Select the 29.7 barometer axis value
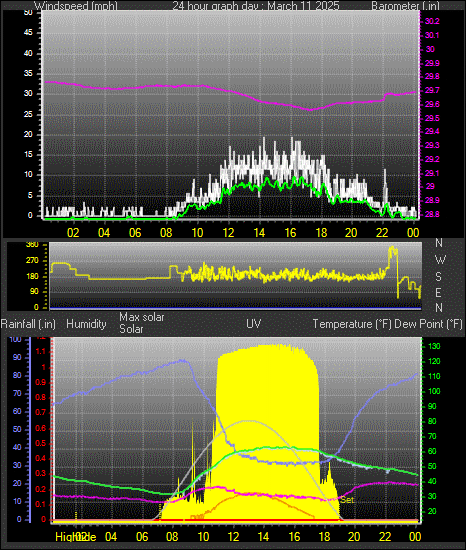The height and width of the screenshot is (550, 466). [432, 90]
